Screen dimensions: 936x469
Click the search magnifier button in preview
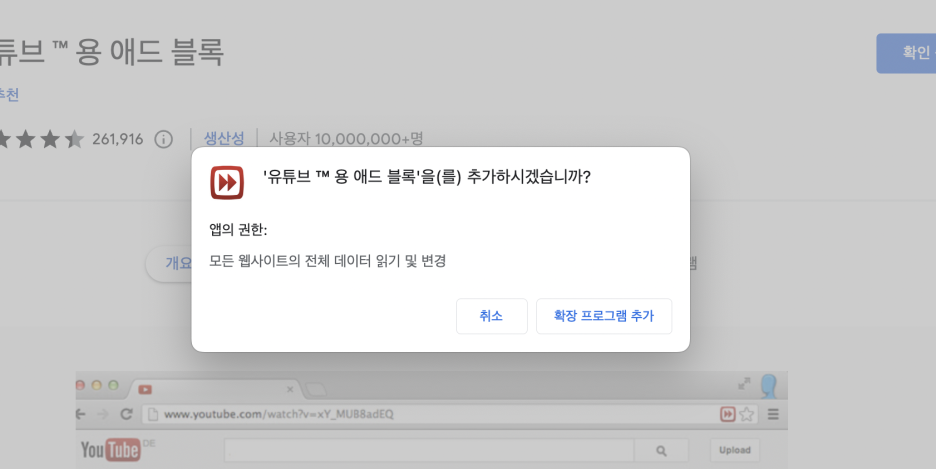661,451
